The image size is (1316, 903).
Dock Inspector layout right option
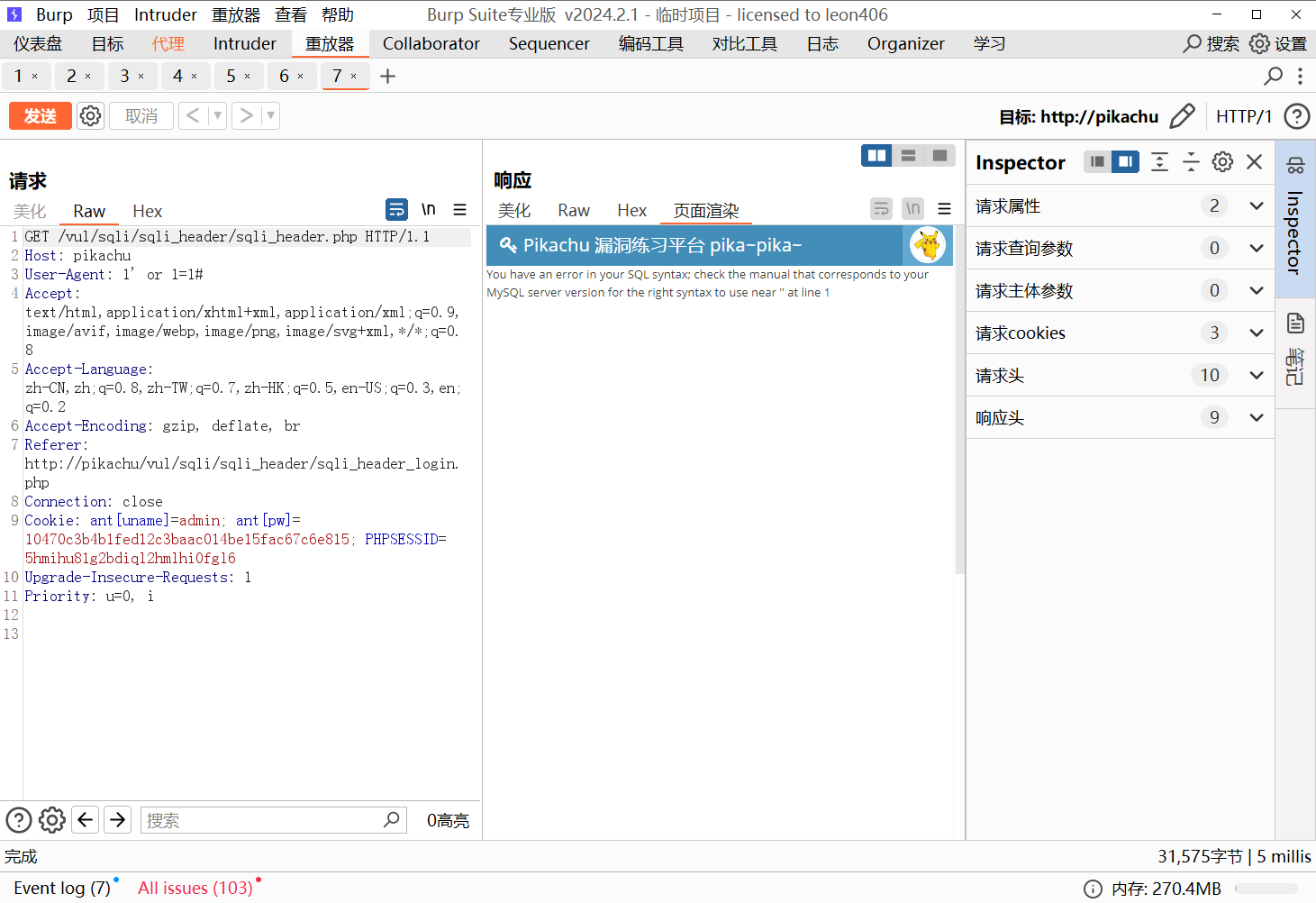click(1125, 161)
